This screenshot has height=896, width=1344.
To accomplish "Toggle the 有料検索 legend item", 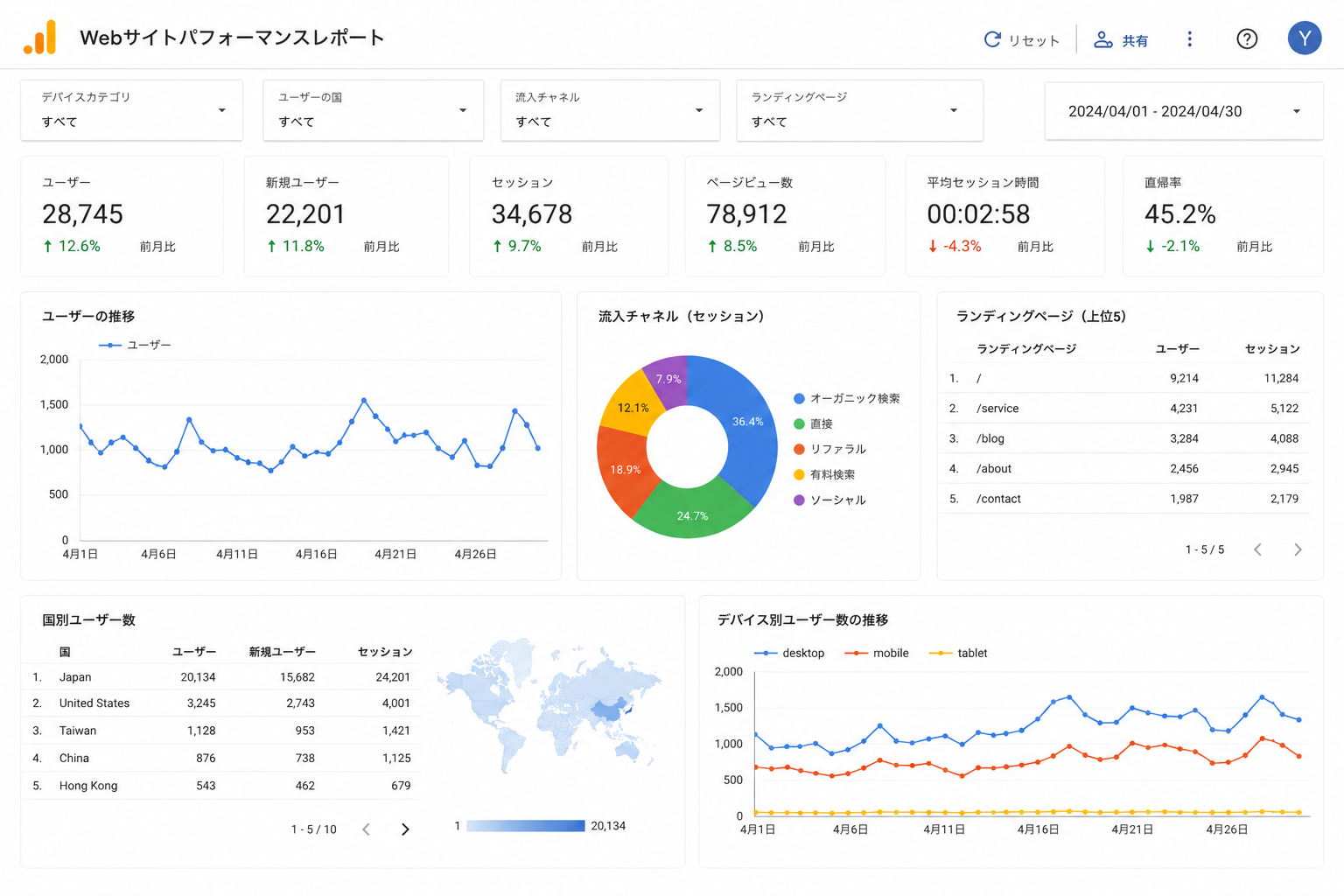I will pyautogui.click(x=824, y=474).
